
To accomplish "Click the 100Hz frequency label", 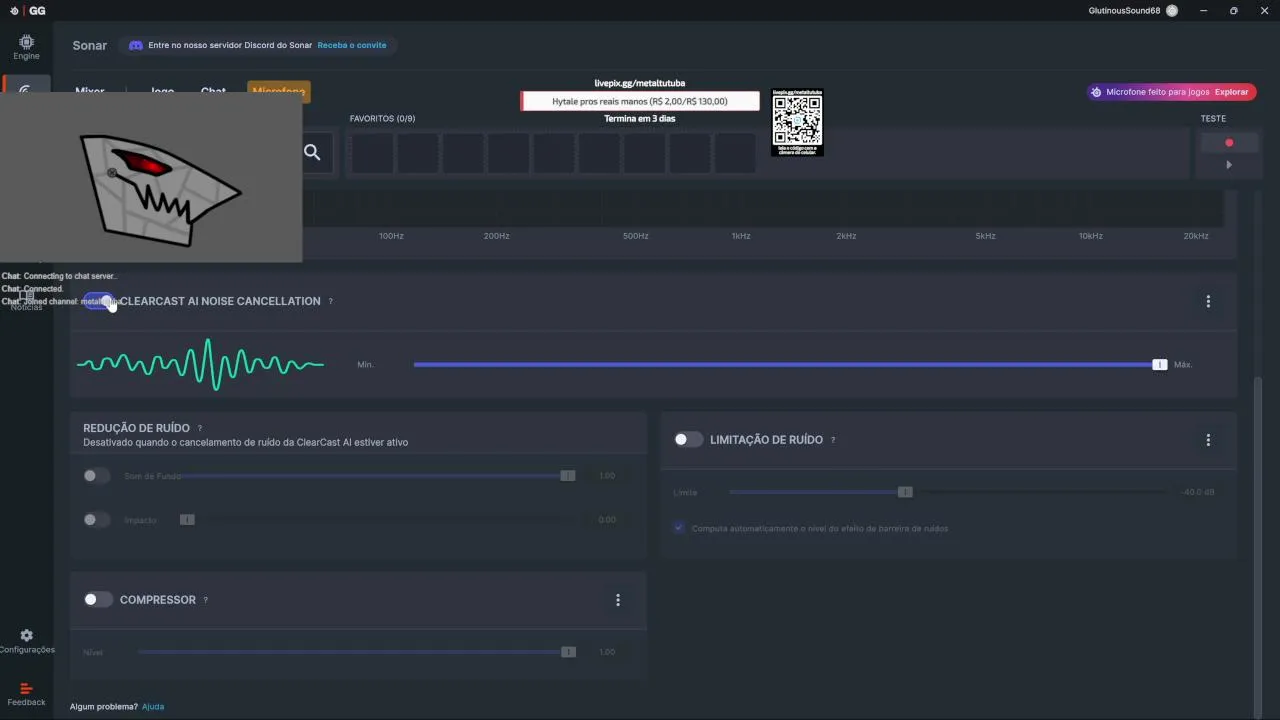I will coord(391,236).
